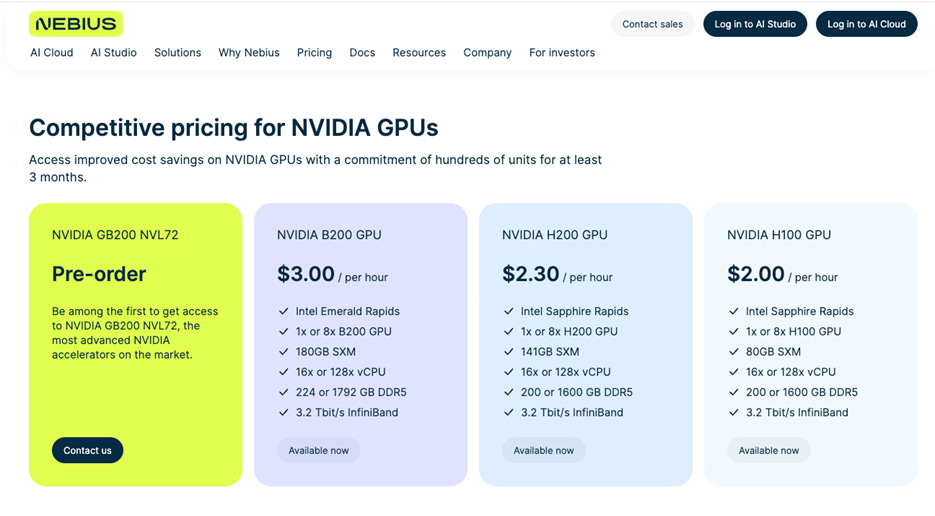The height and width of the screenshot is (516, 935).
Task: Click 3.2 Tbit/s InfiniBand on B200 card
Action: point(347,413)
